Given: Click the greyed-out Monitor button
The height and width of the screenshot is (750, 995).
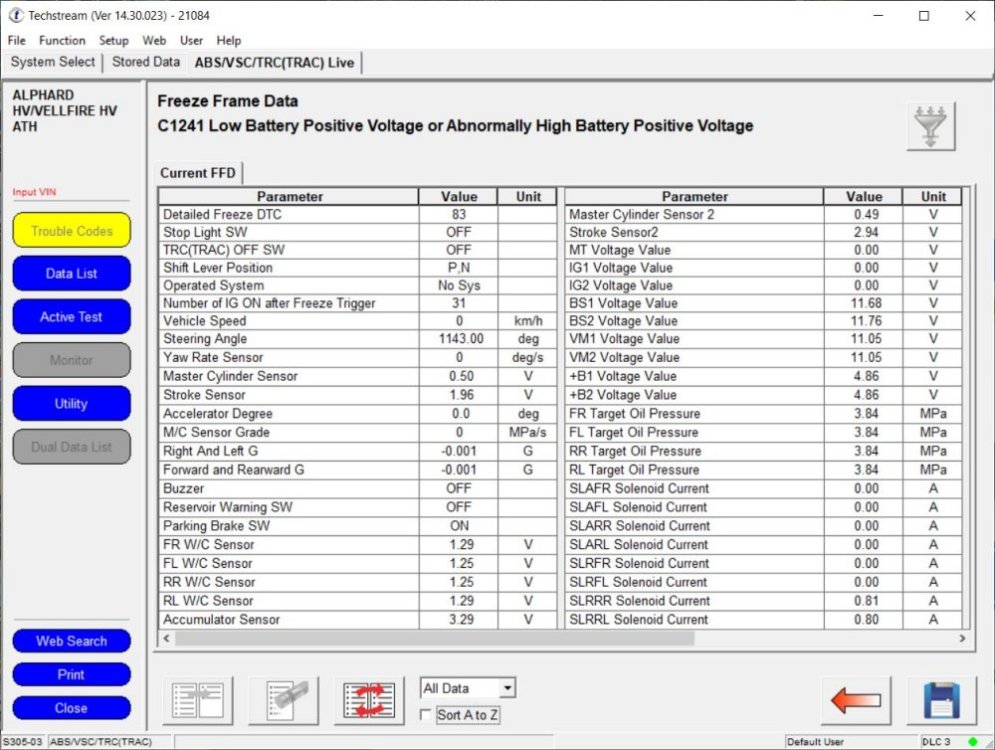Looking at the screenshot, I should (72, 360).
